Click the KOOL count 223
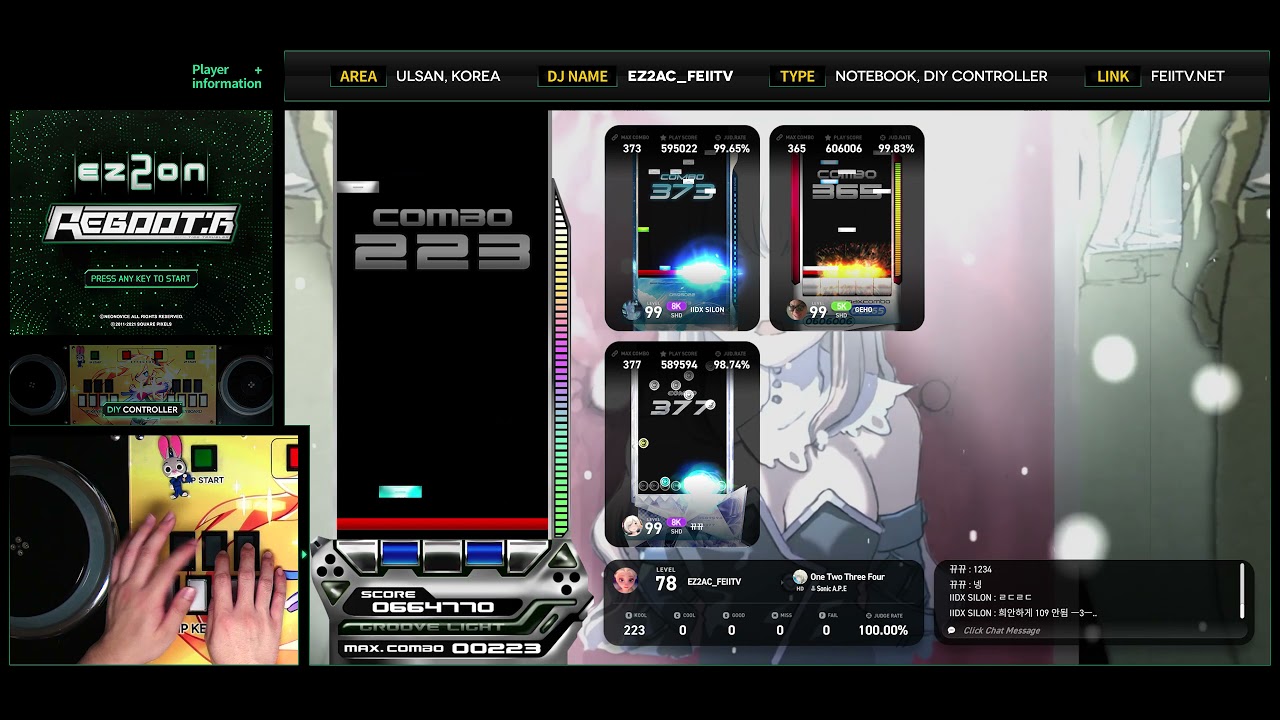 pyautogui.click(x=634, y=630)
